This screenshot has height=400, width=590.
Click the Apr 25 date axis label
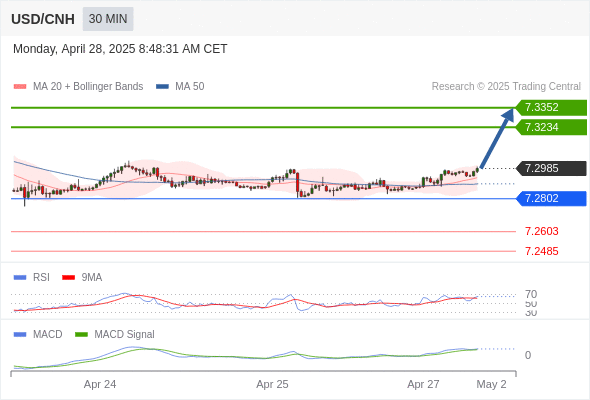[x=272, y=384]
